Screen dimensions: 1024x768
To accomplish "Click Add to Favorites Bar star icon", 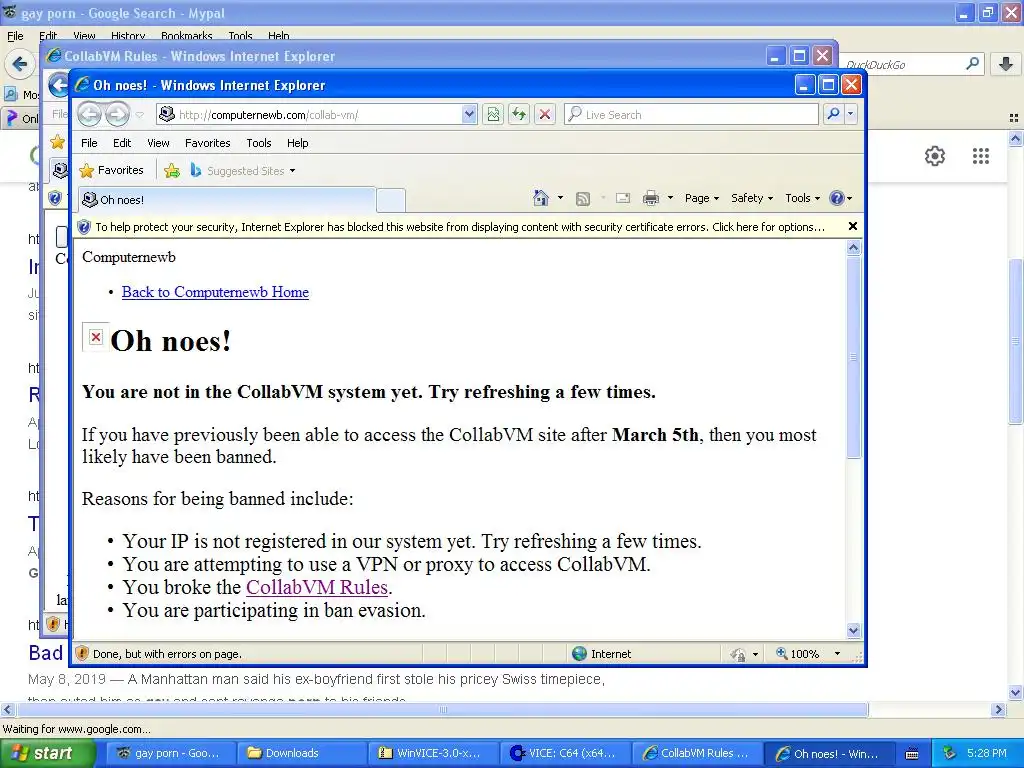I will (x=172, y=171).
